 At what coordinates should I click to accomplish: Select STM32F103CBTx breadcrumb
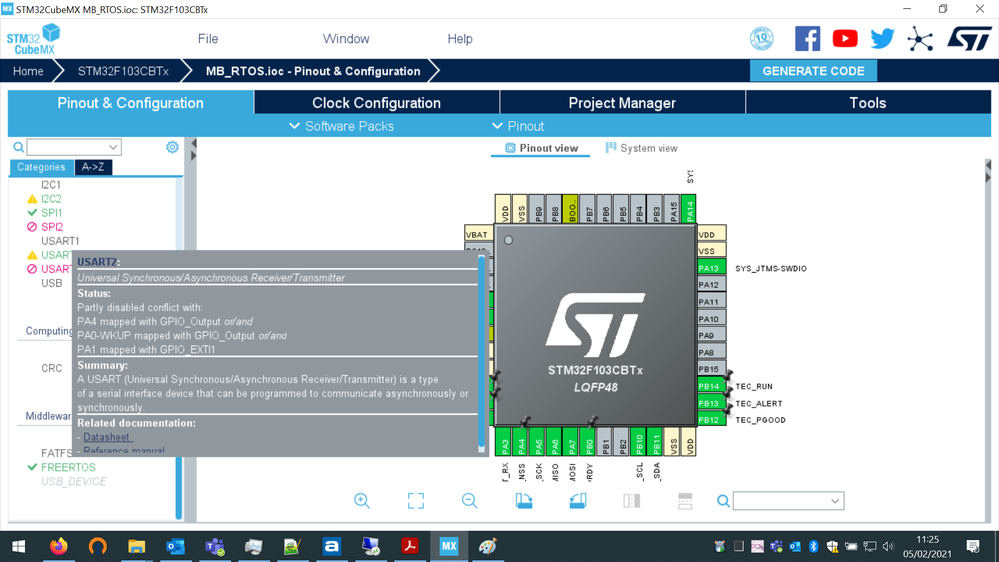coord(123,71)
